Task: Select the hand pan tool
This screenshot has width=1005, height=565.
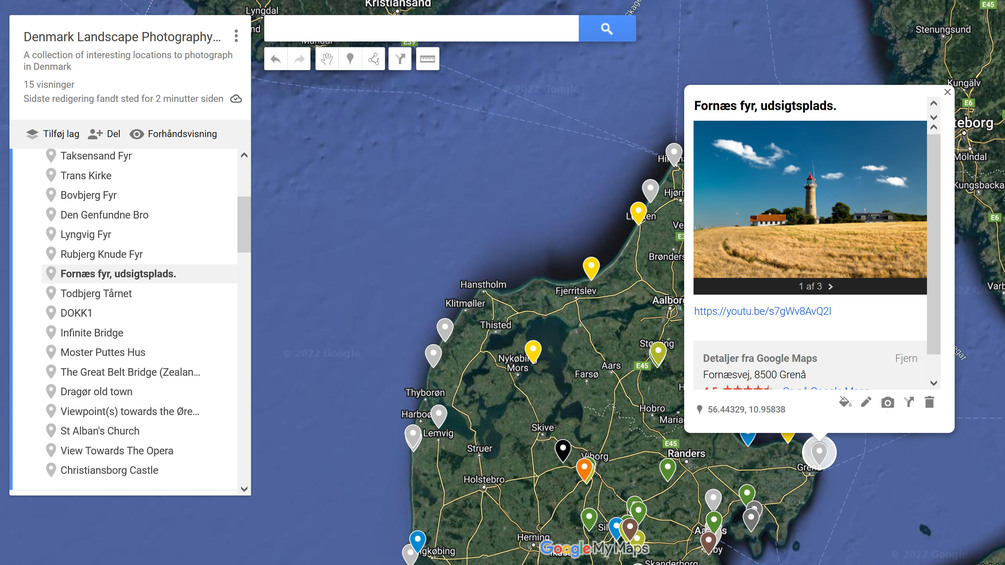Action: click(327, 60)
